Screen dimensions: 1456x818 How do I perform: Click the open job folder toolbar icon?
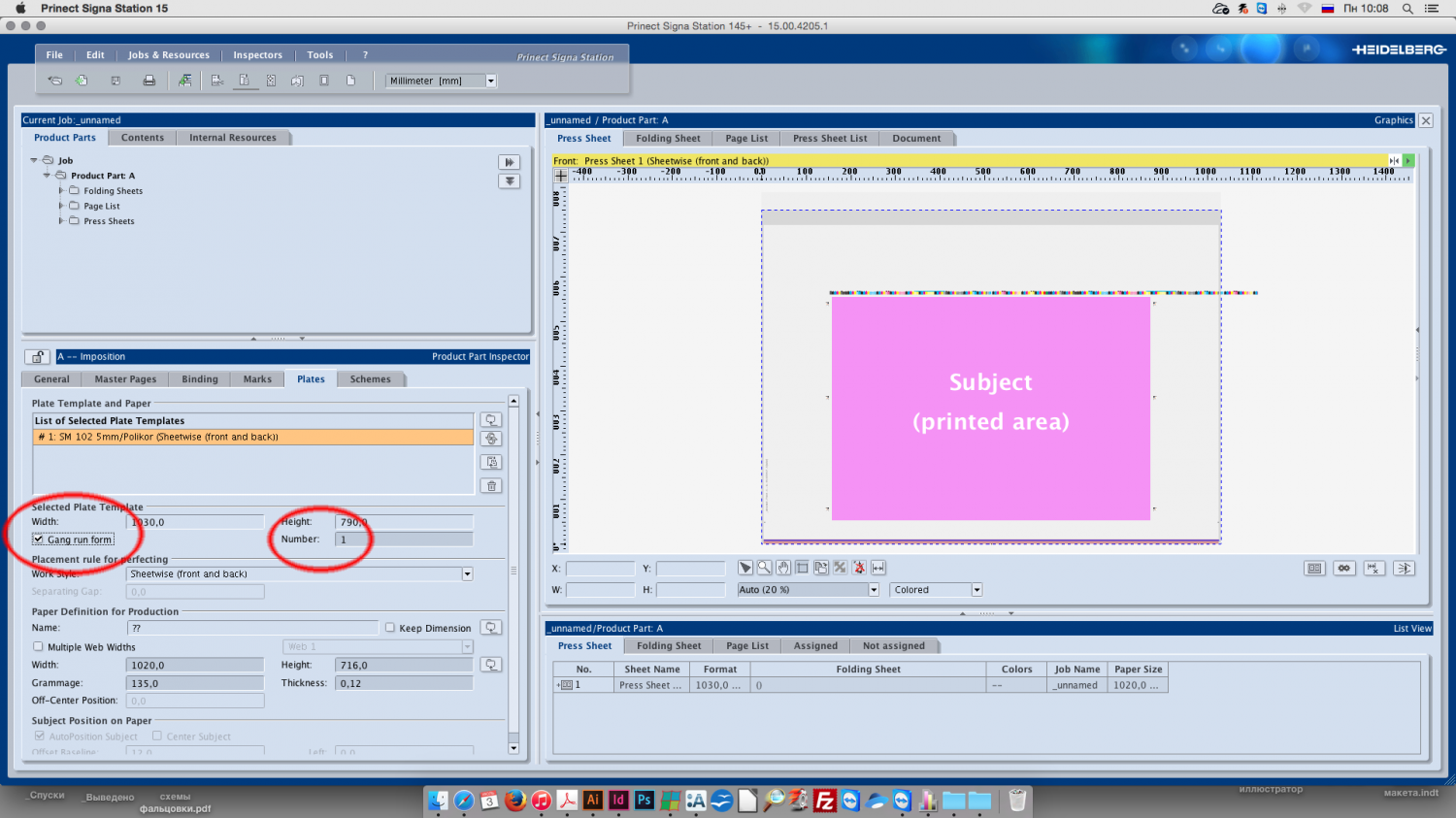point(55,81)
